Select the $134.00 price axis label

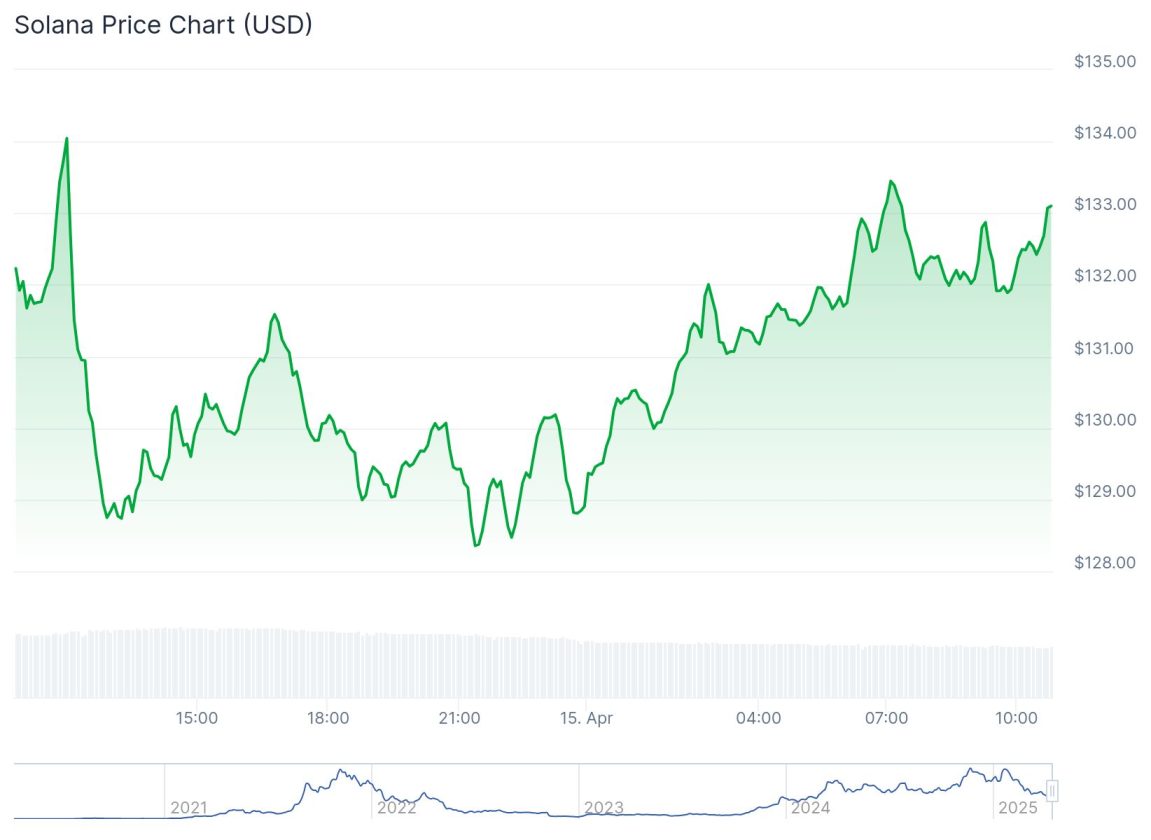(1105, 133)
